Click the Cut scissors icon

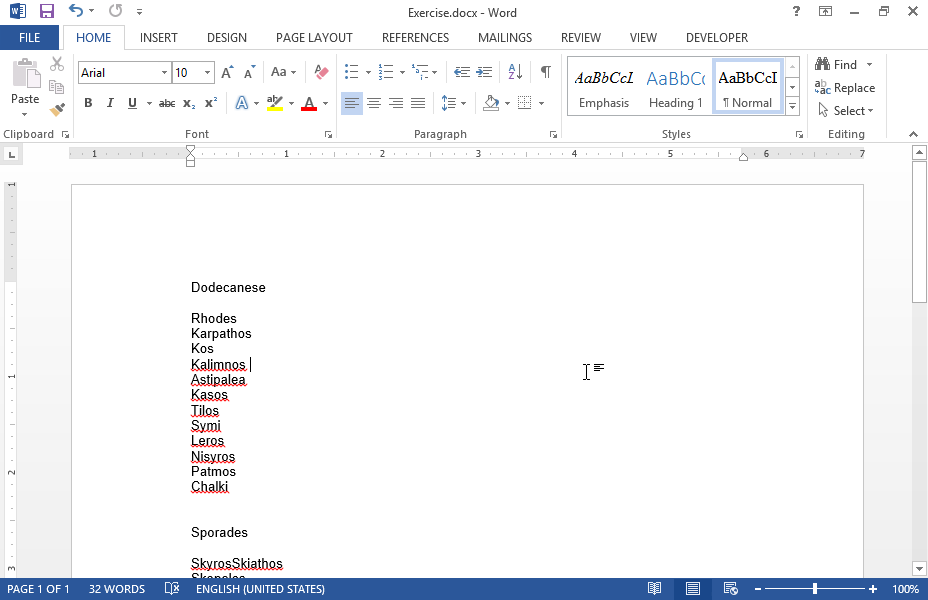click(x=57, y=64)
